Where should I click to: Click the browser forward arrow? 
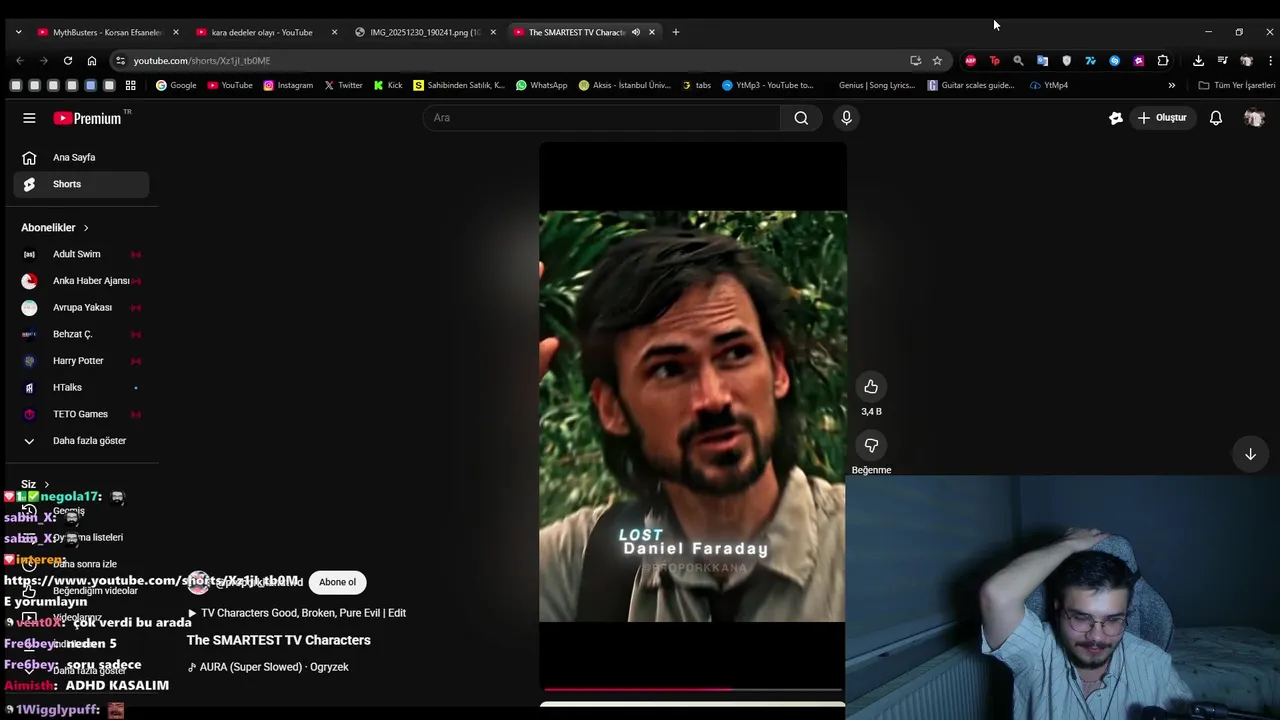pyautogui.click(x=44, y=60)
